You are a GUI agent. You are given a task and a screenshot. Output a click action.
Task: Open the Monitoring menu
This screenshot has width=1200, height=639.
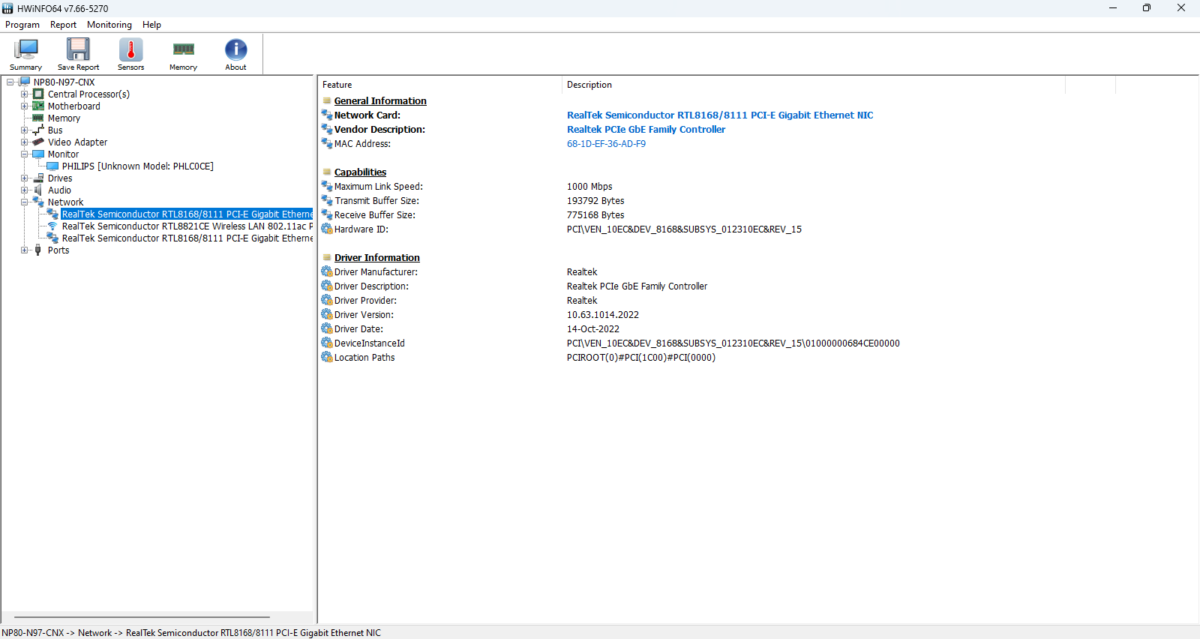[109, 24]
